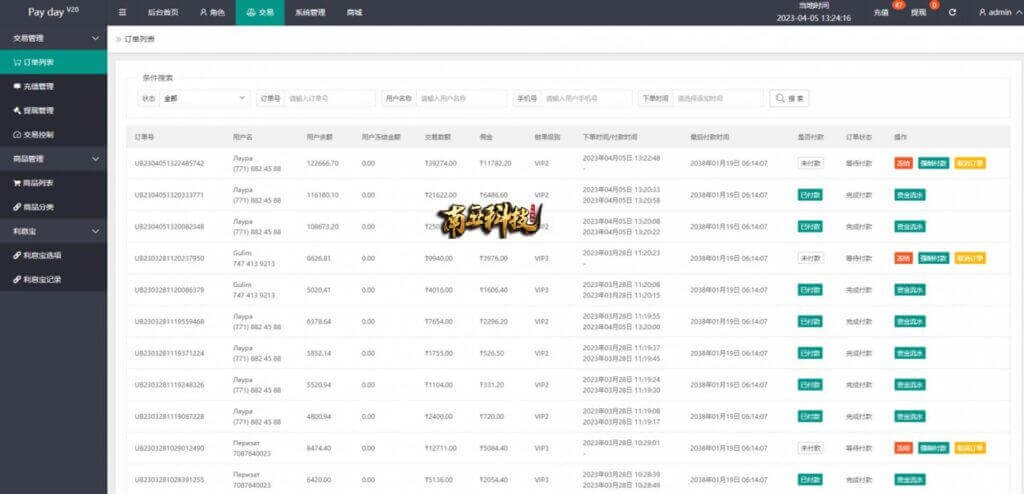Open 订单列表 in the sidebar

[40, 62]
